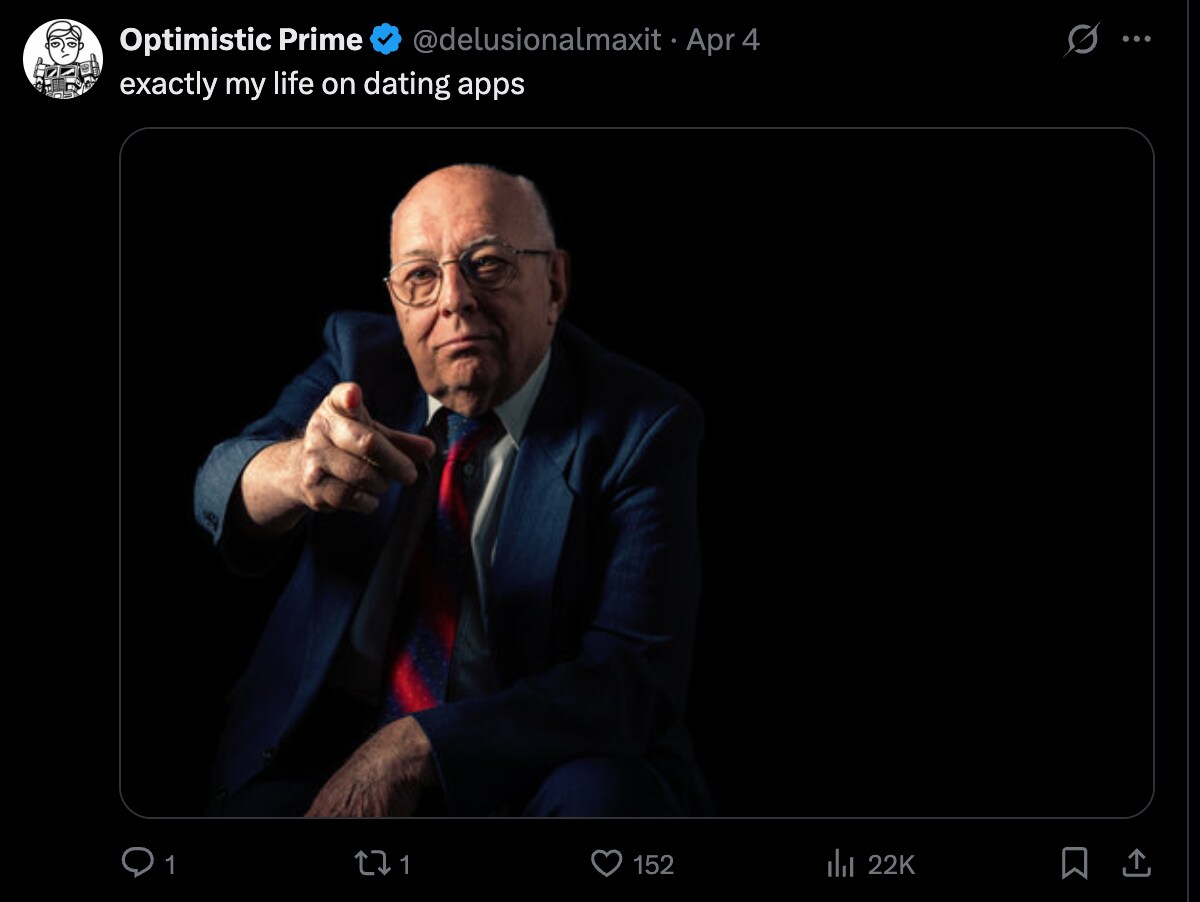Click the reply count number 1
1200x902 pixels.
170,864
